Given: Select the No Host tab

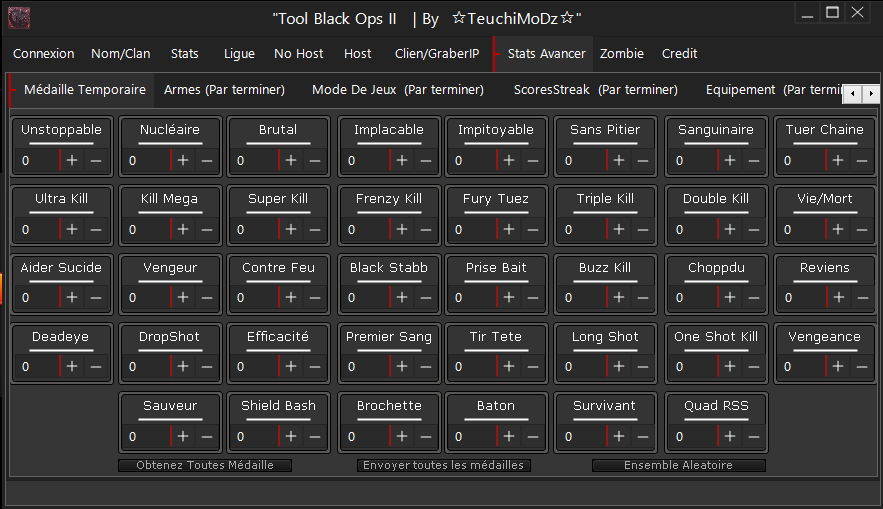Looking at the screenshot, I should pyautogui.click(x=298, y=53).
